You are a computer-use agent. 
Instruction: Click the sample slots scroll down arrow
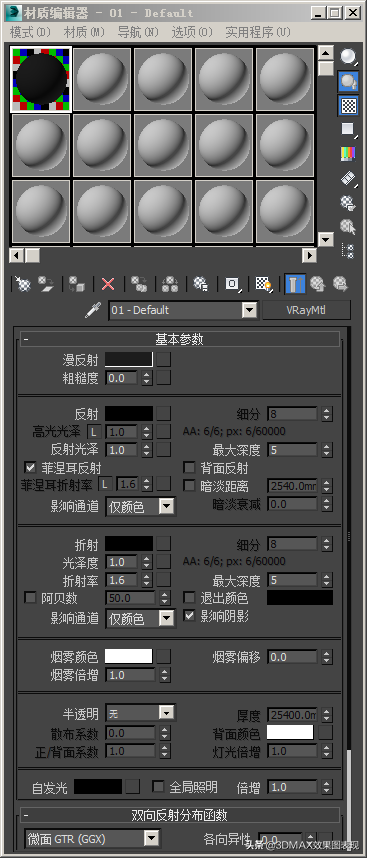[326, 240]
